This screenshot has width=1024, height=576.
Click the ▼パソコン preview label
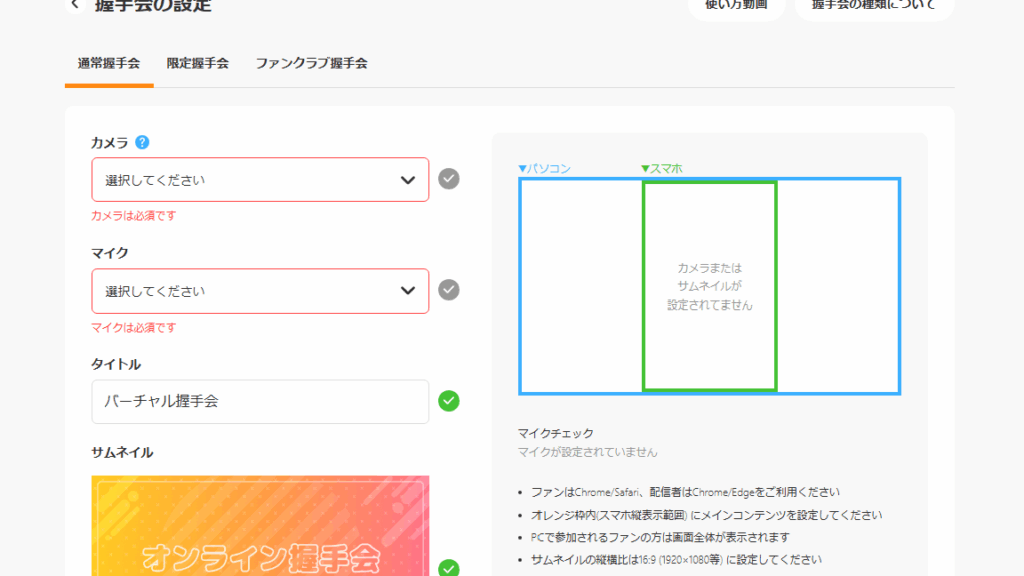pos(544,169)
